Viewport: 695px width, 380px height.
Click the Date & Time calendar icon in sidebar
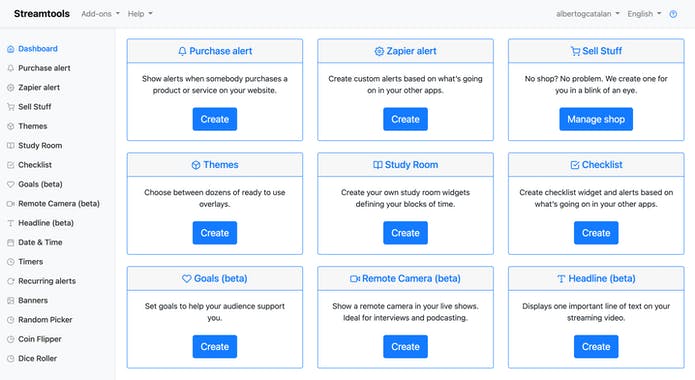pyautogui.click(x=11, y=243)
